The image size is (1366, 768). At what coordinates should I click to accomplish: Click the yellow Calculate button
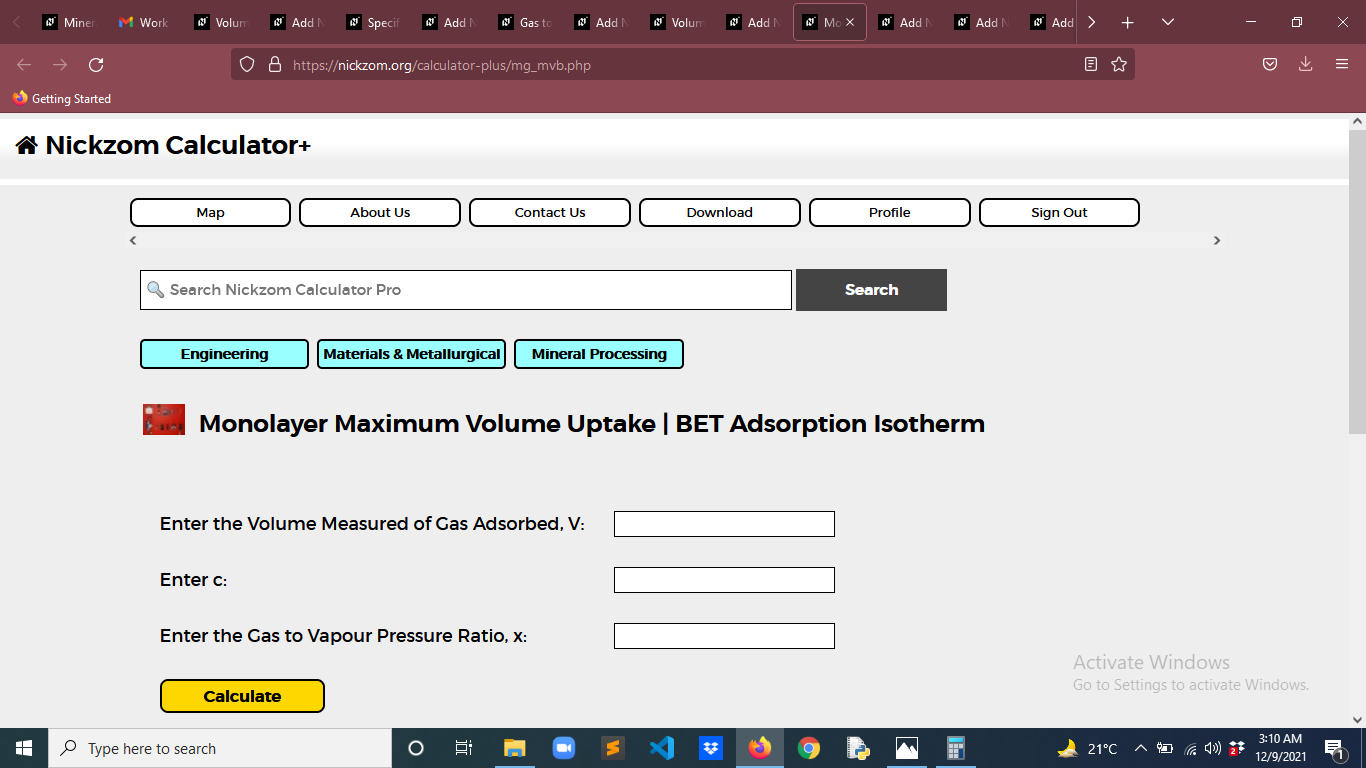click(x=242, y=696)
